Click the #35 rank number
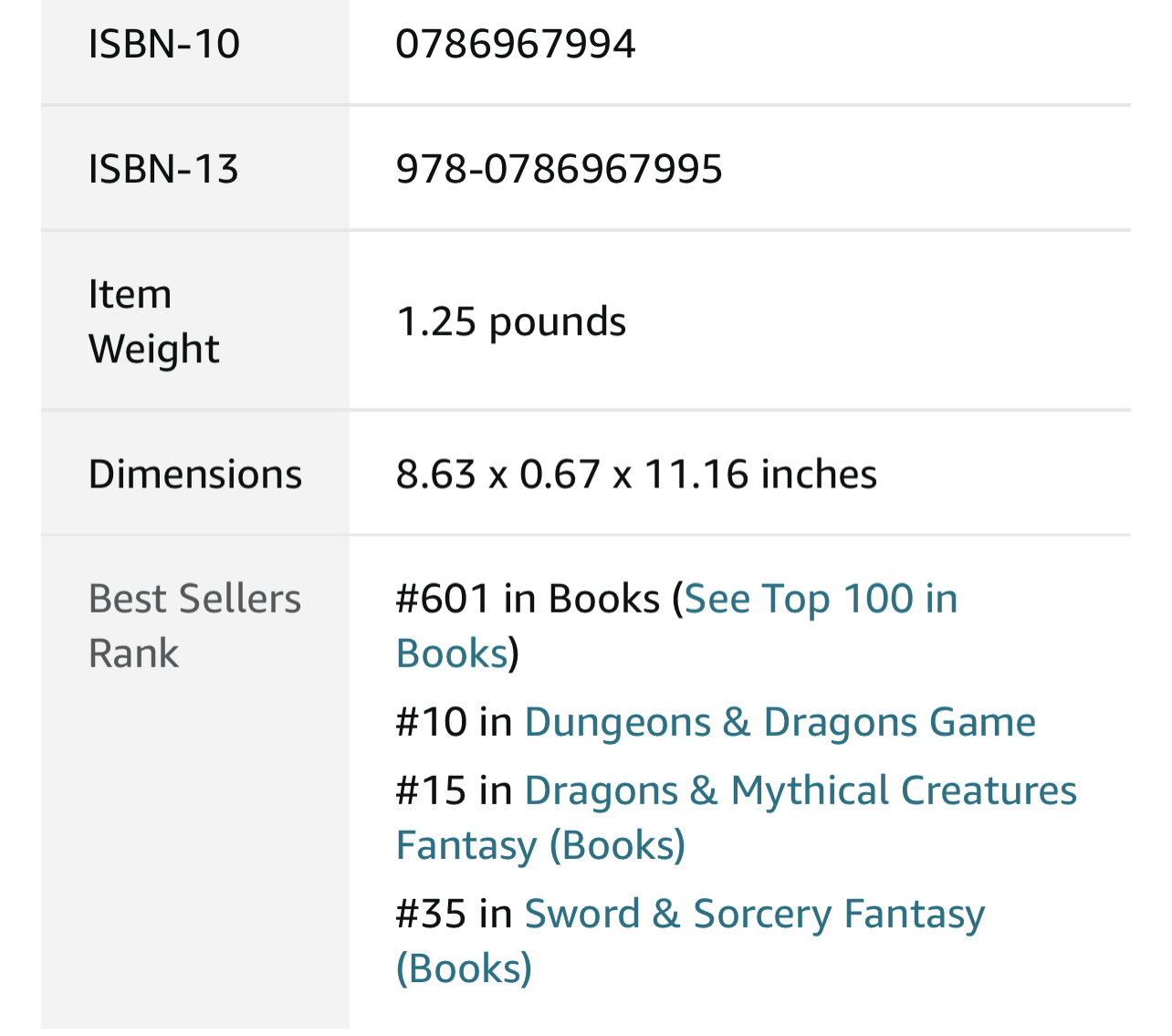Viewport: 1172px width, 1036px height. (x=432, y=915)
